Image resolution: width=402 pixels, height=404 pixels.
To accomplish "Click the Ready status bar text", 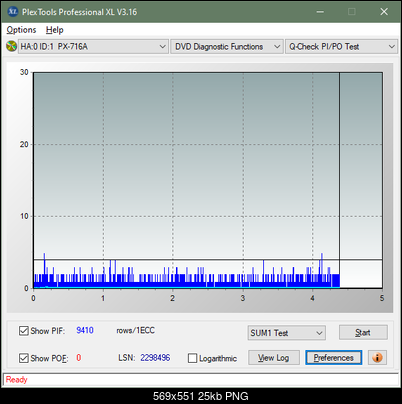I will (x=16, y=380).
